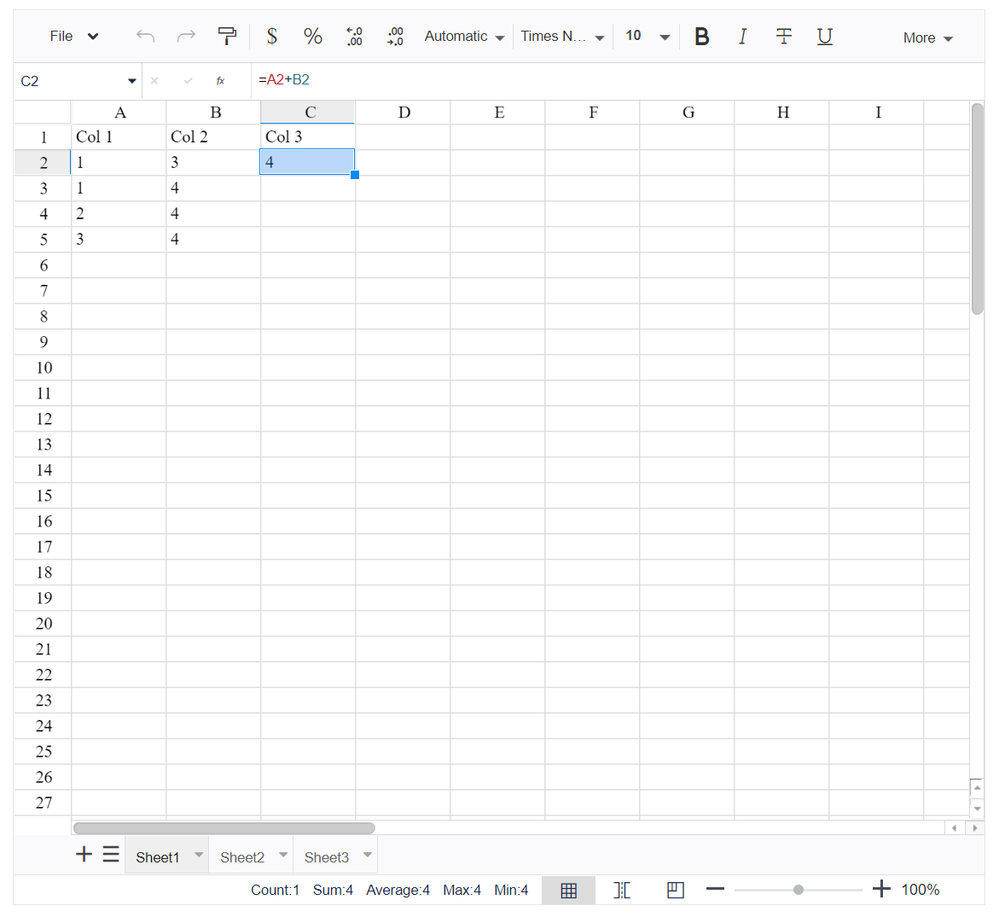Click the Average:4 status entry
Image resolution: width=999 pixels, height=917 pixels.
398,890
